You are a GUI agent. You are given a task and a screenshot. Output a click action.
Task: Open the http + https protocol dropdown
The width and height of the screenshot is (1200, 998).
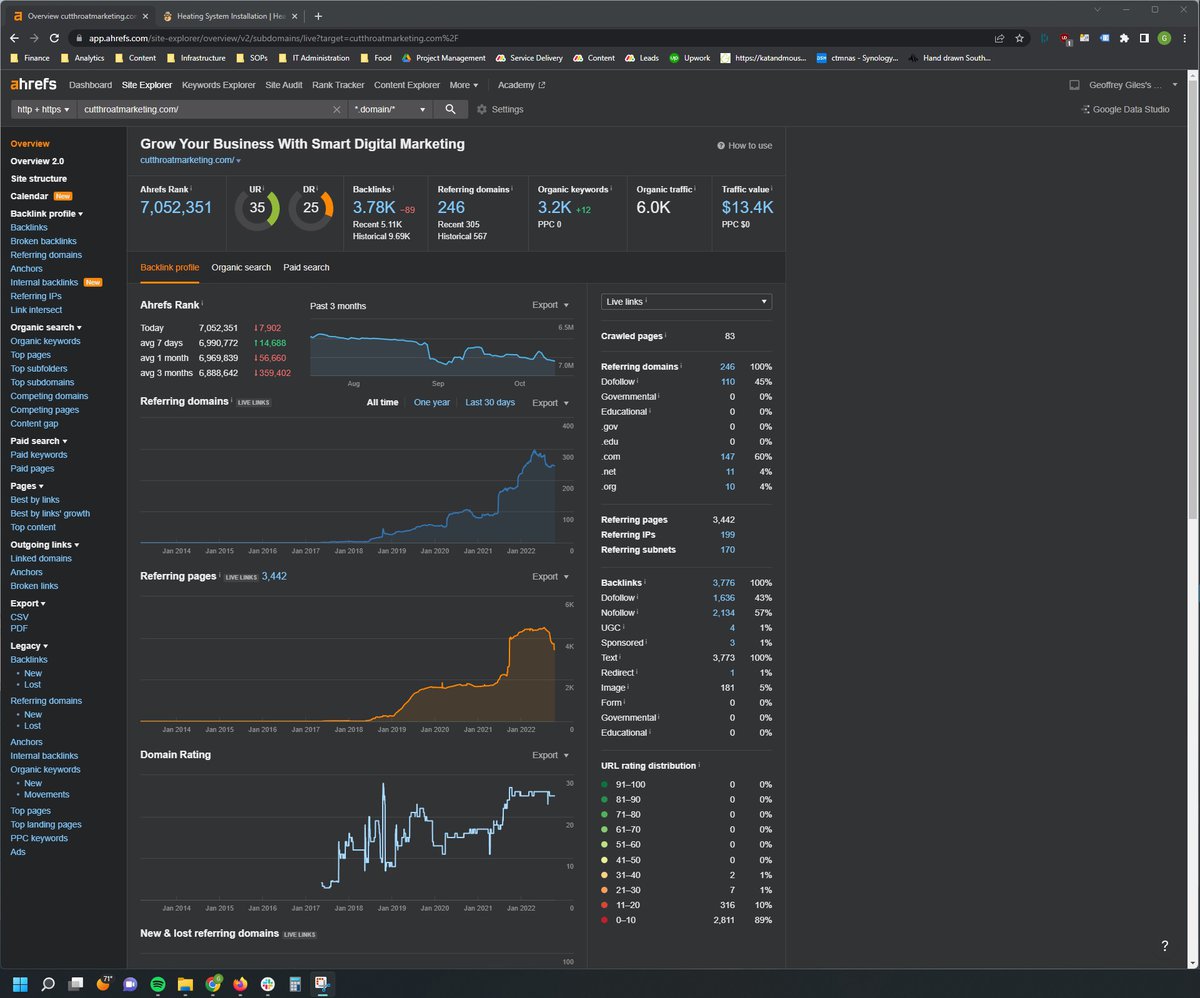pos(43,109)
